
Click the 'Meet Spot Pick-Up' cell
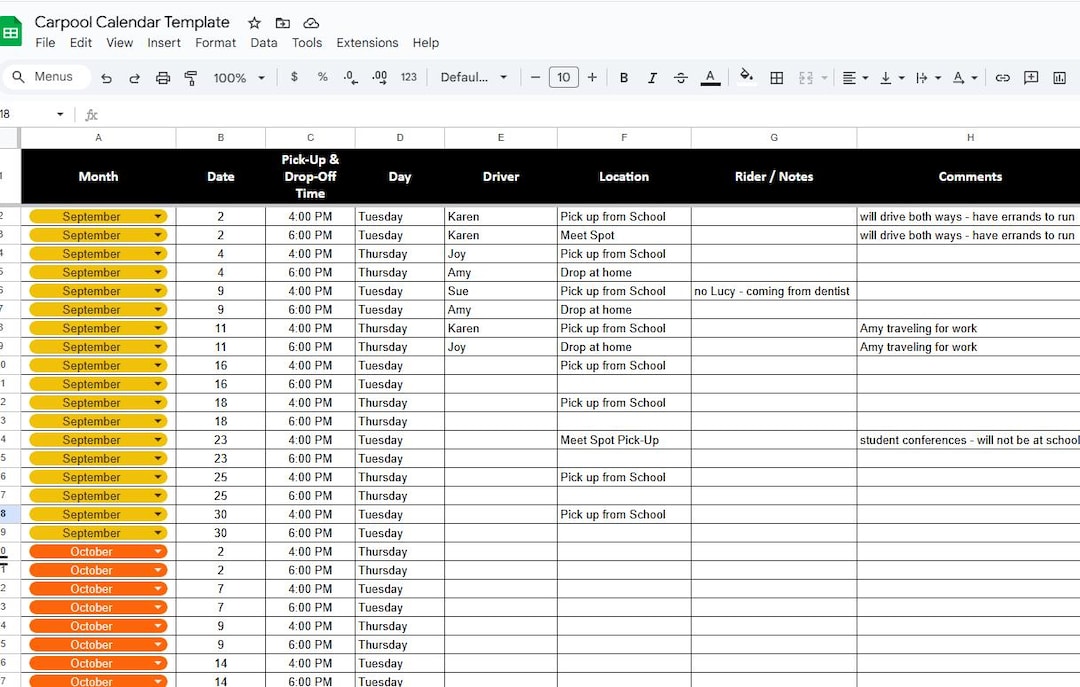coord(624,440)
